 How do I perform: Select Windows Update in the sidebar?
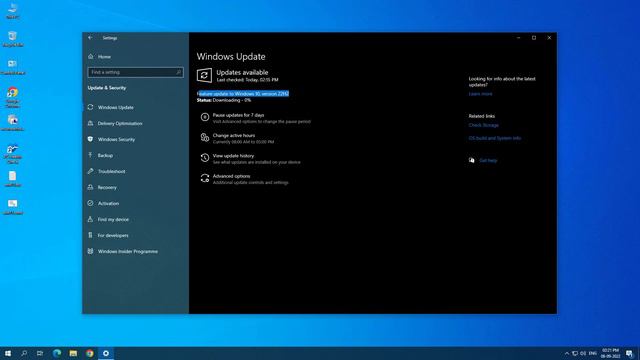[116, 107]
